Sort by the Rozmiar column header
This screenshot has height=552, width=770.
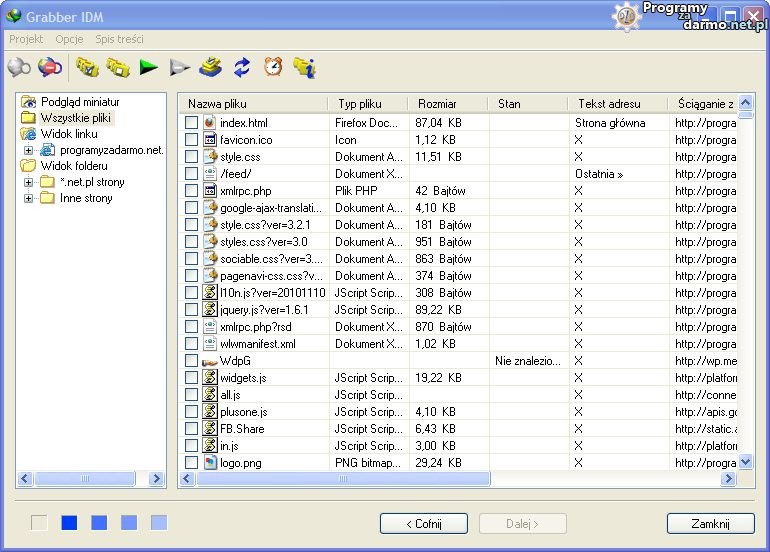coord(438,104)
